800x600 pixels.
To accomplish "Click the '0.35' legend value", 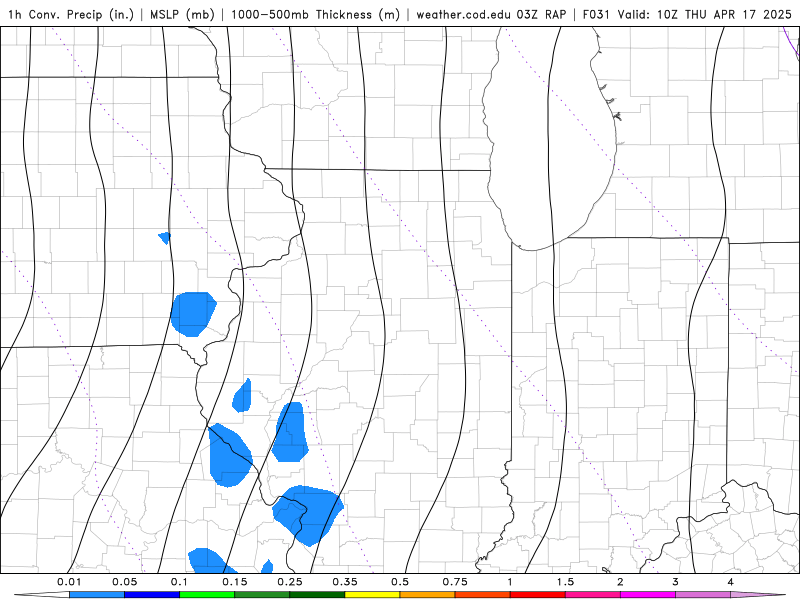I will tap(345, 582).
